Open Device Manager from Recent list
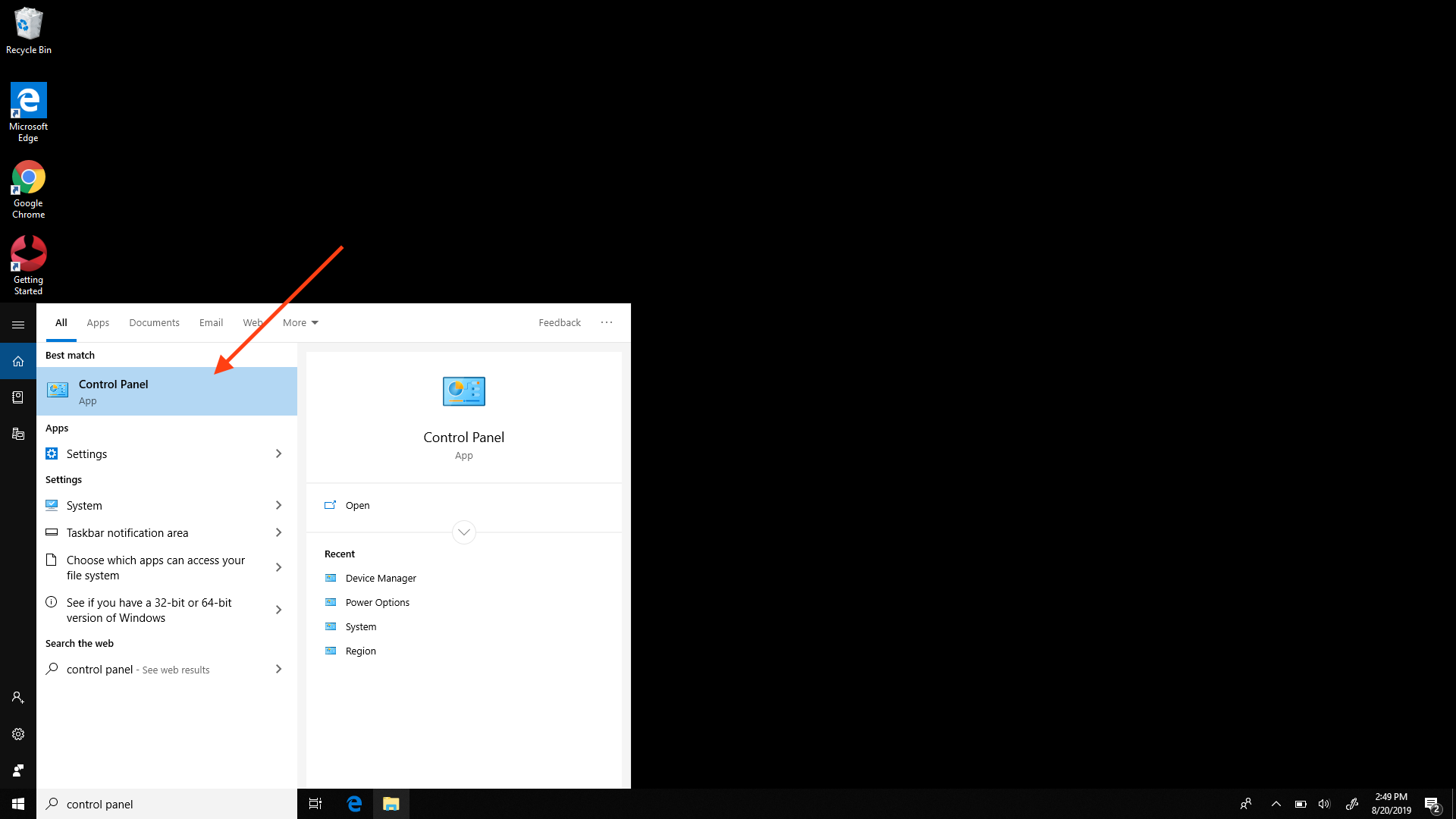The height and width of the screenshot is (819, 1456). (381, 578)
